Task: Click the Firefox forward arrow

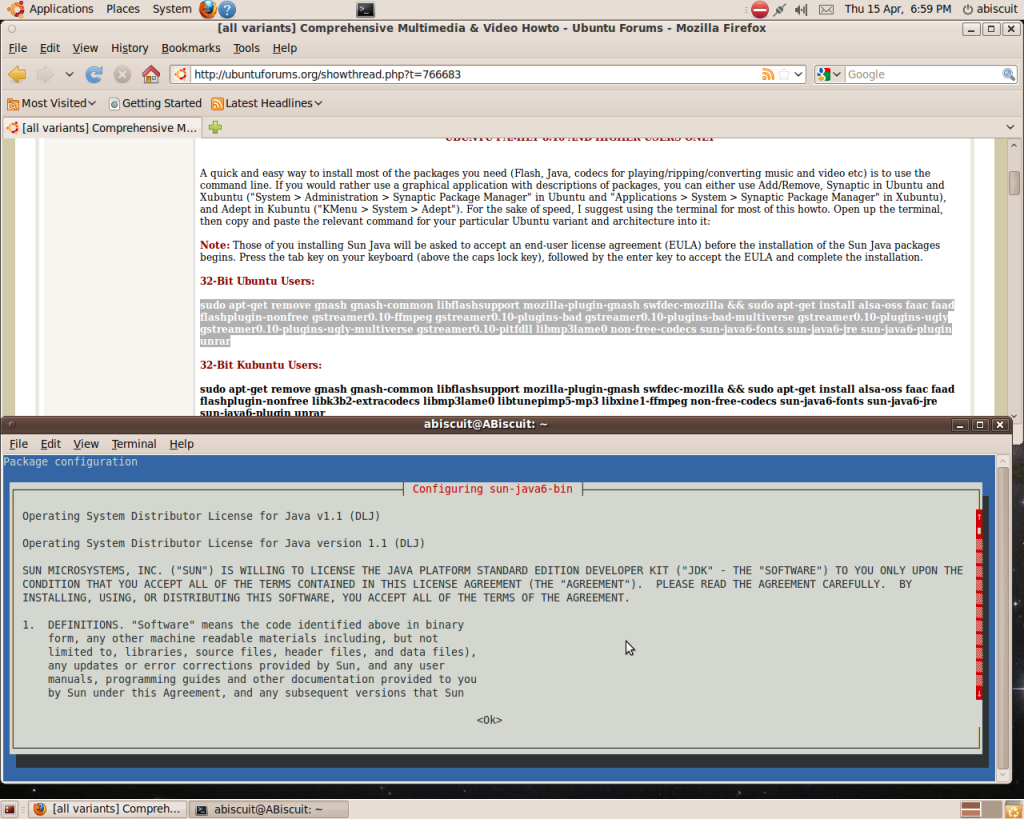Action: 45,74
